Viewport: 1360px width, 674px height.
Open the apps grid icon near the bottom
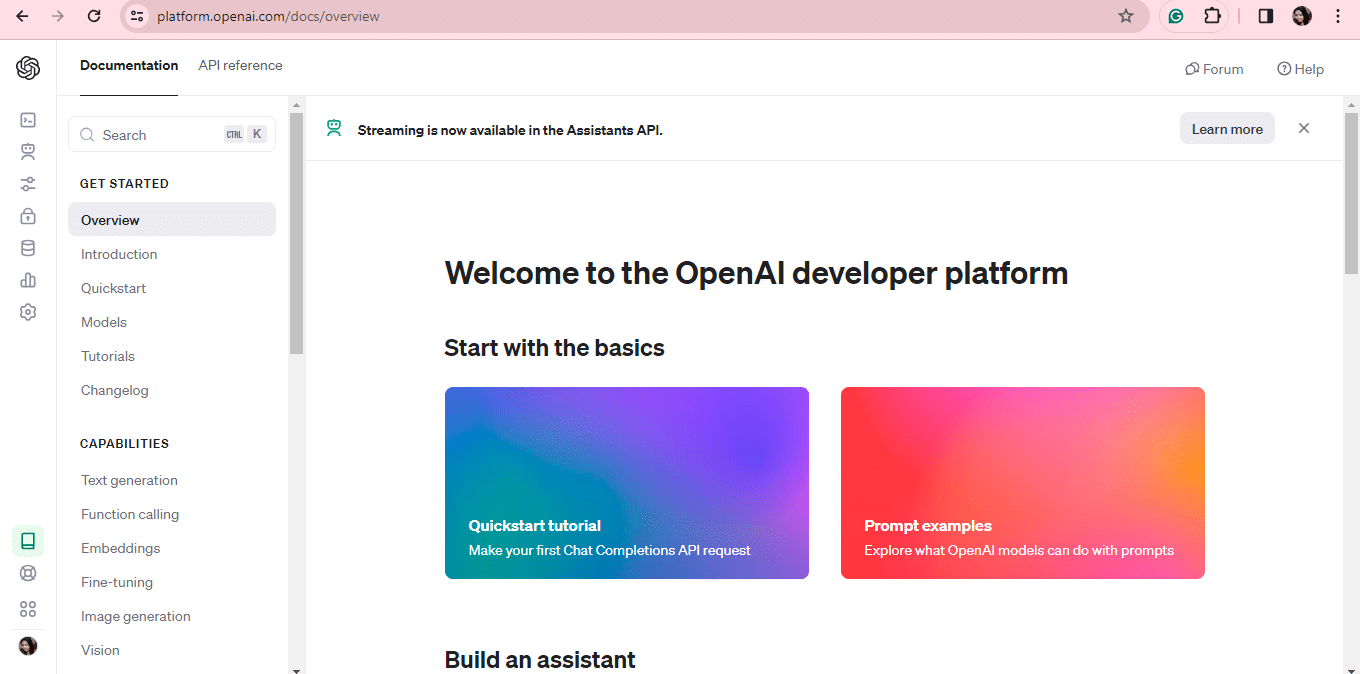pyautogui.click(x=28, y=608)
